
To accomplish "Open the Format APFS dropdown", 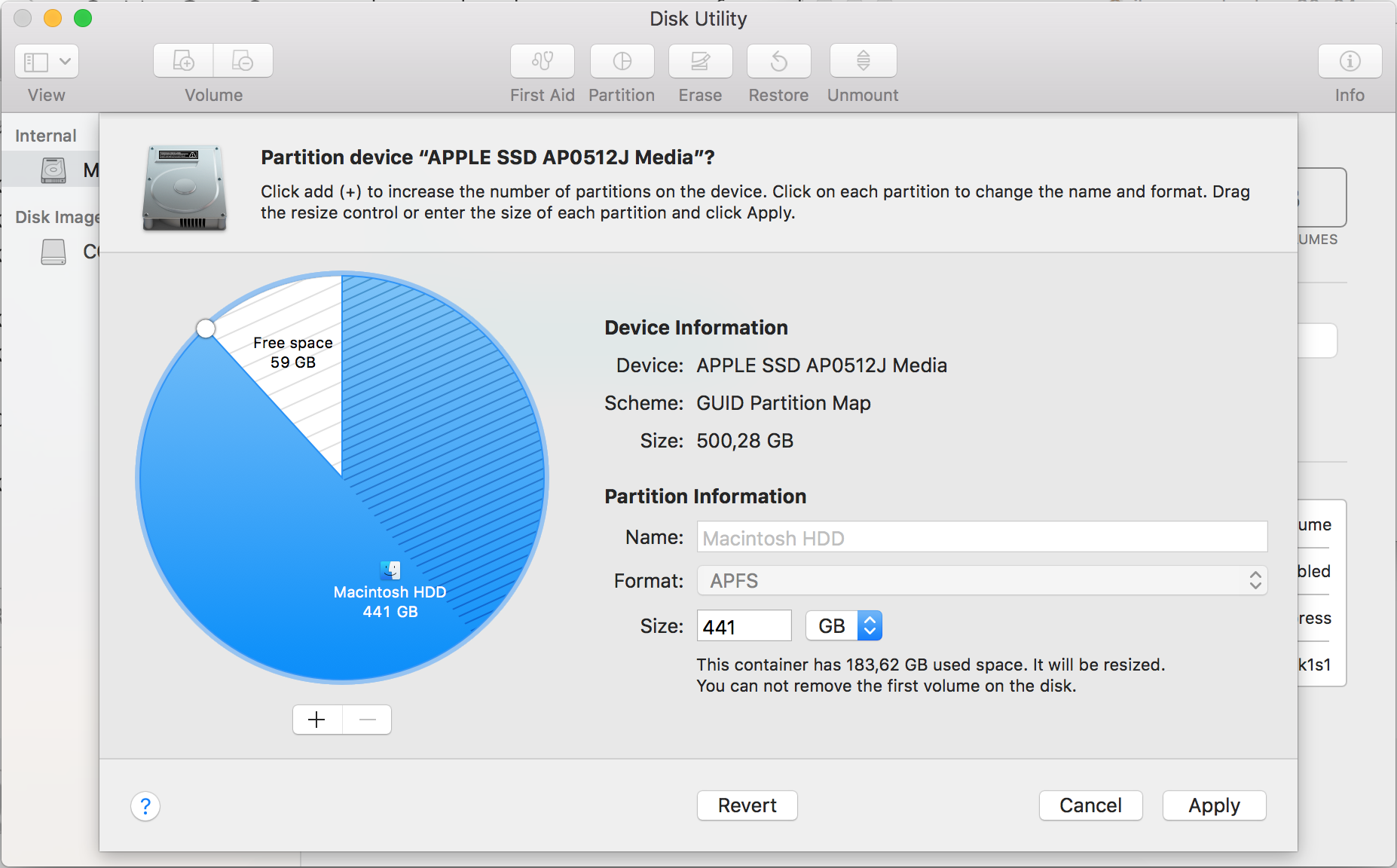I will click(982, 581).
